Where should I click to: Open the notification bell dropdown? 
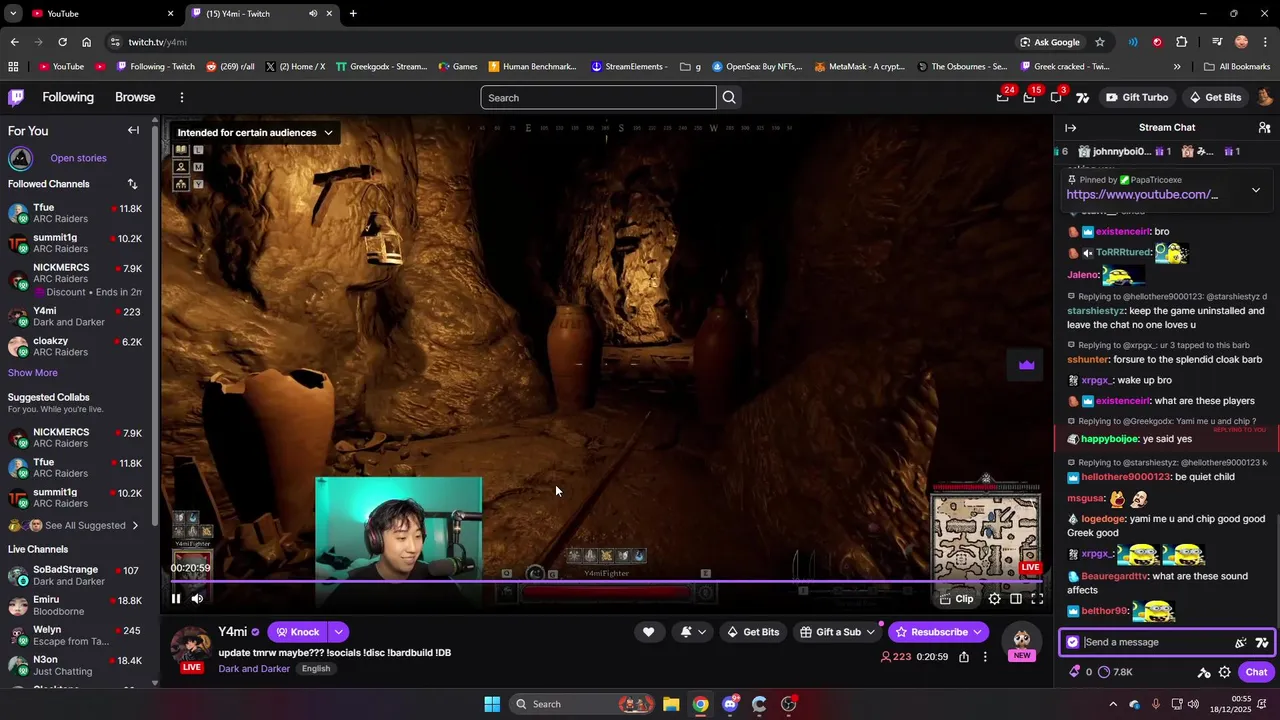click(x=694, y=632)
